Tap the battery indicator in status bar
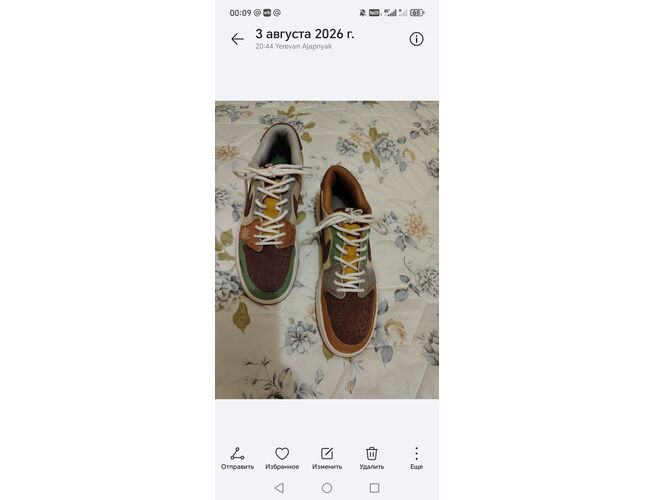The image size is (655, 500). pos(417,13)
